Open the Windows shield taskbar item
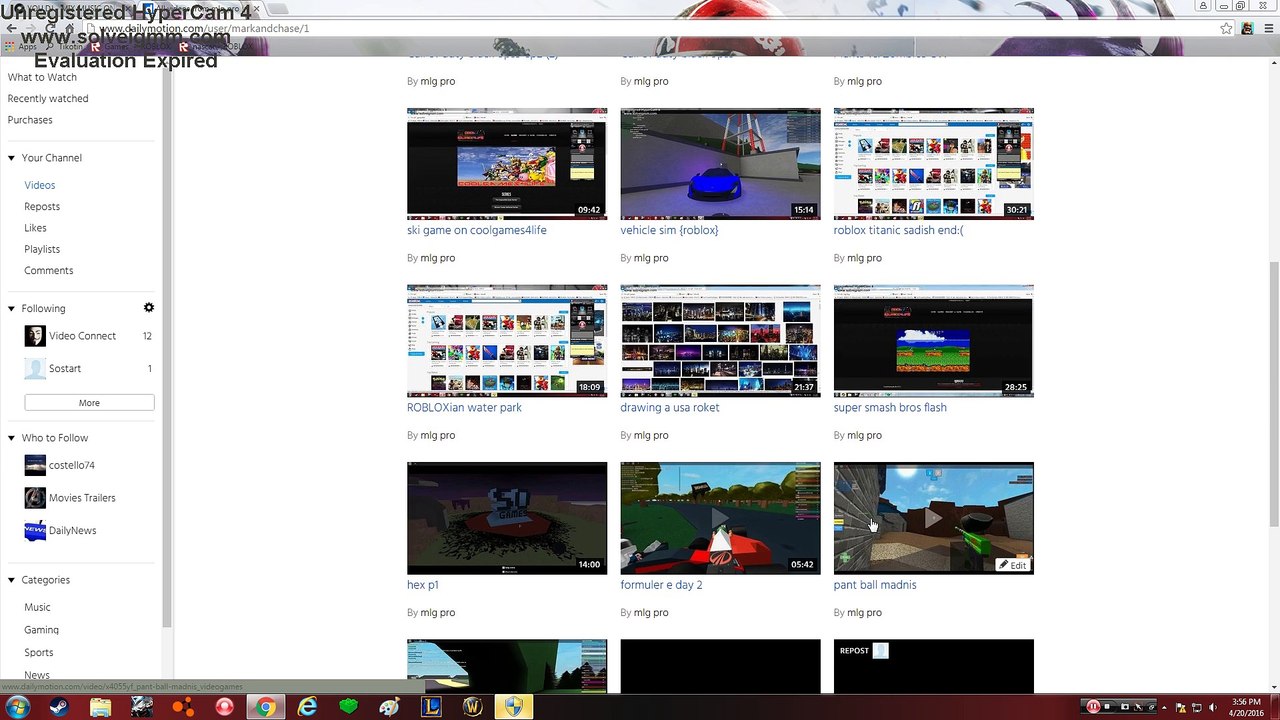This screenshot has width=1280, height=720. pyautogui.click(x=513, y=707)
